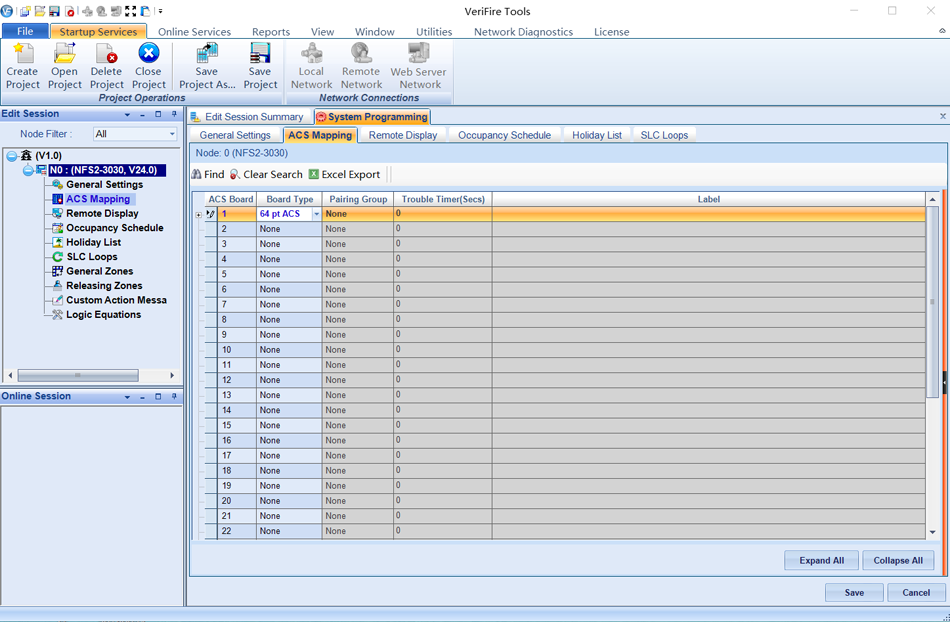Open the File menu
Viewport: 950px width, 622px height.
(25, 31)
